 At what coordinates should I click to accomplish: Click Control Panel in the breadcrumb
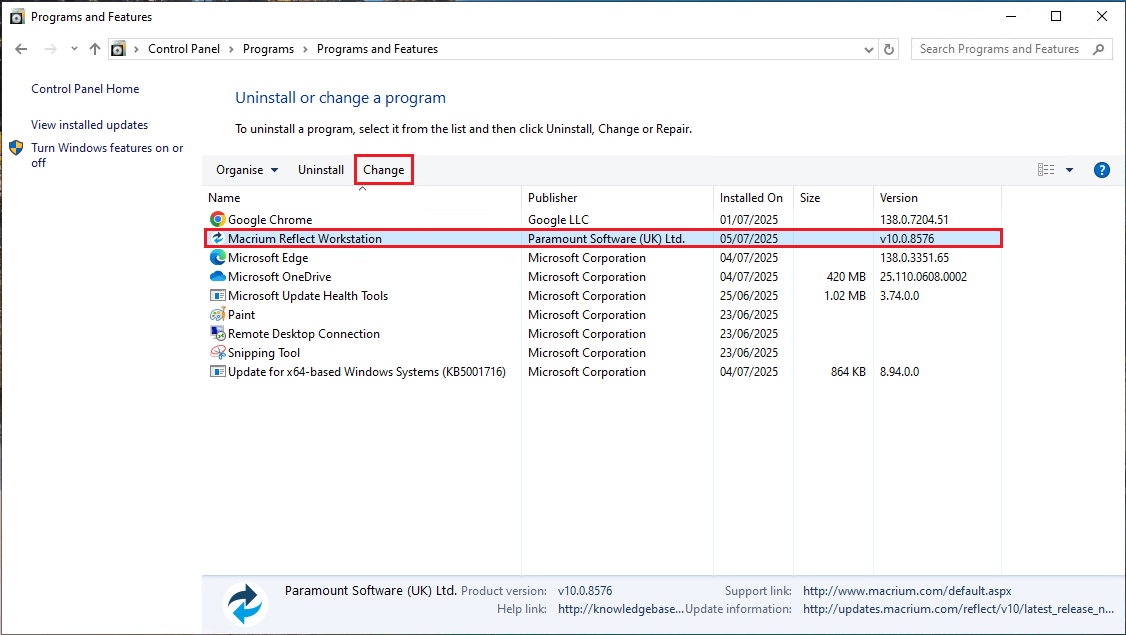pyautogui.click(x=184, y=49)
